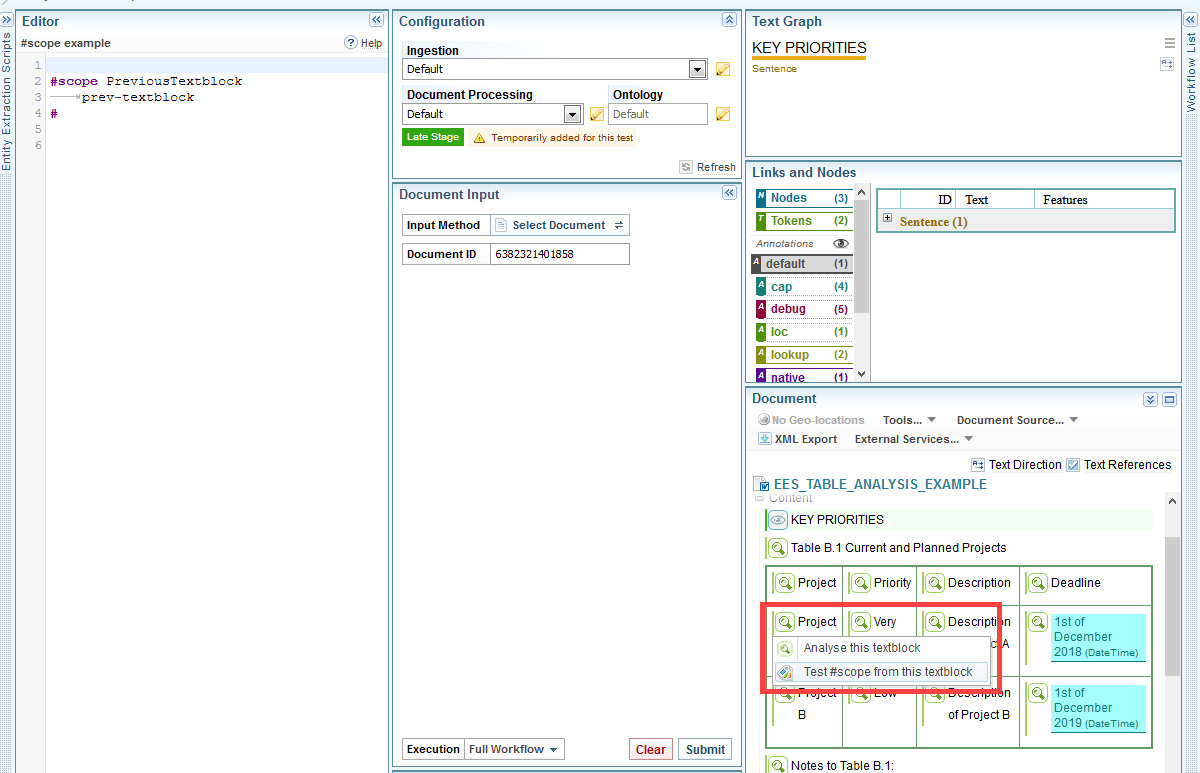This screenshot has width=1200, height=773.
Task: Click magnifier icon next to Deadline cell
Action: tap(1037, 583)
